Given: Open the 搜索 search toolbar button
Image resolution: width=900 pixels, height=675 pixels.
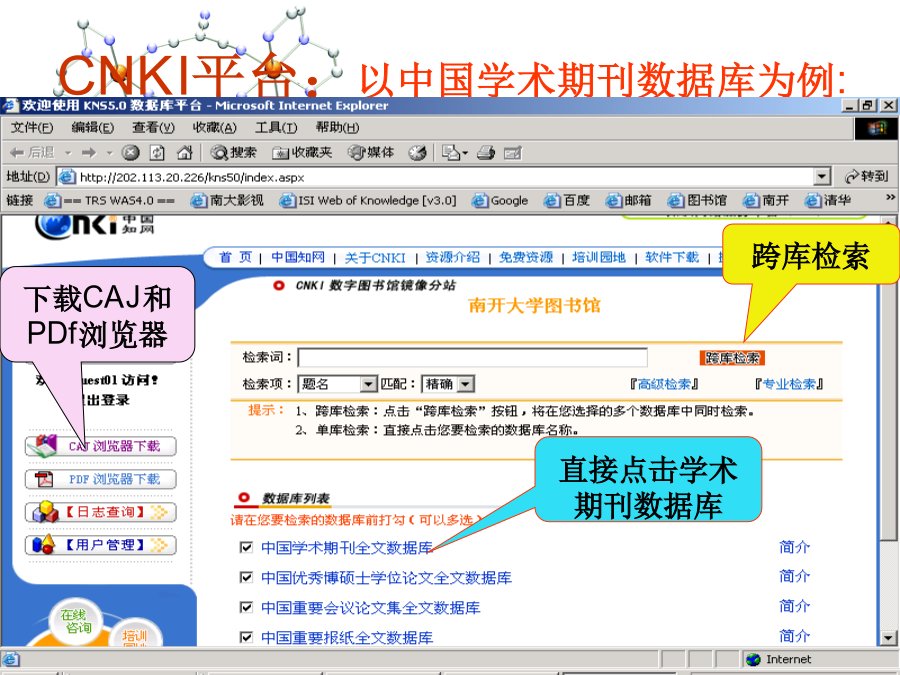Looking at the screenshot, I should (x=234, y=153).
